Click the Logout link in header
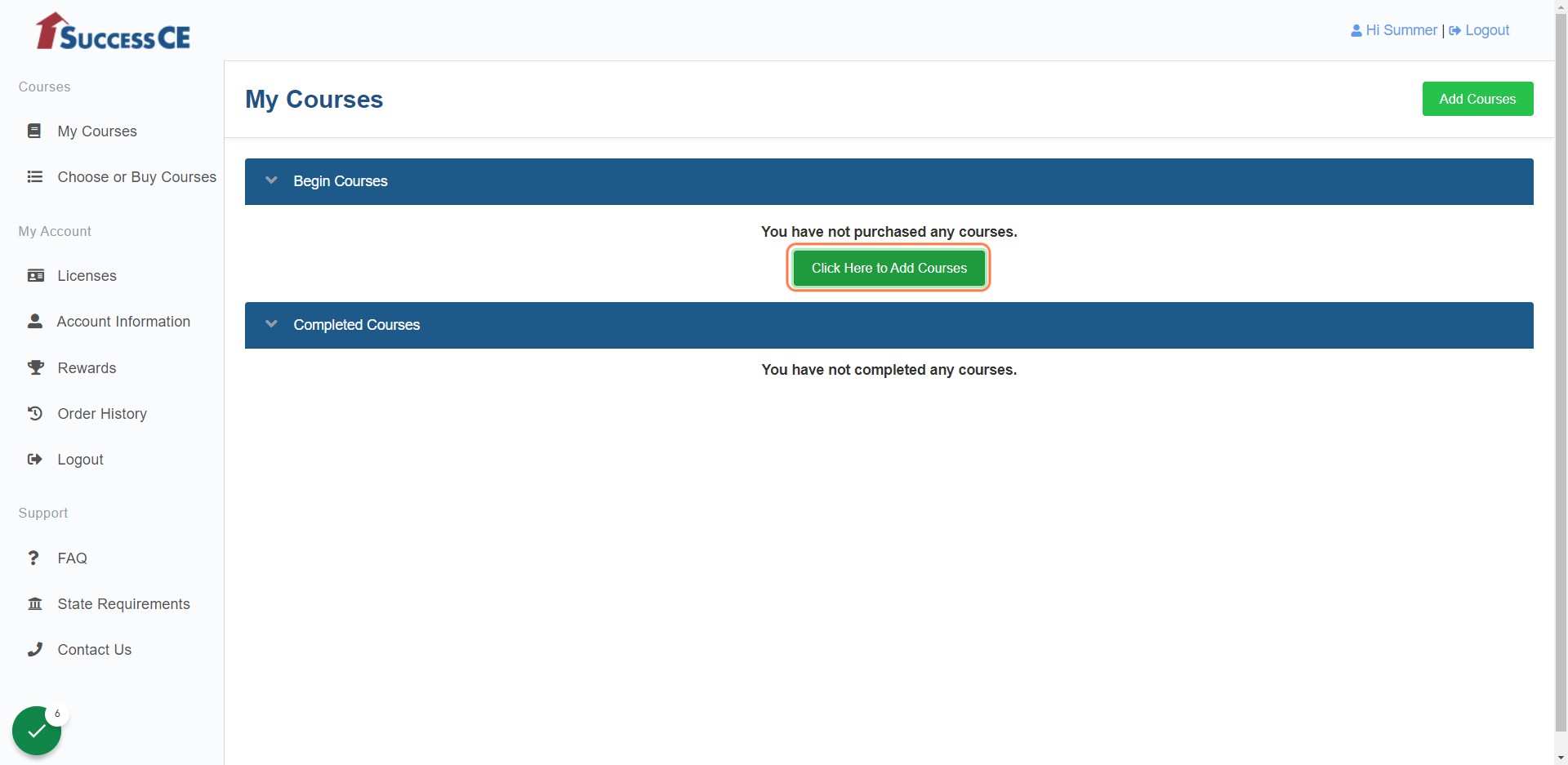The height and width of the screenshot is (765, 1568). click(1487, 30)
